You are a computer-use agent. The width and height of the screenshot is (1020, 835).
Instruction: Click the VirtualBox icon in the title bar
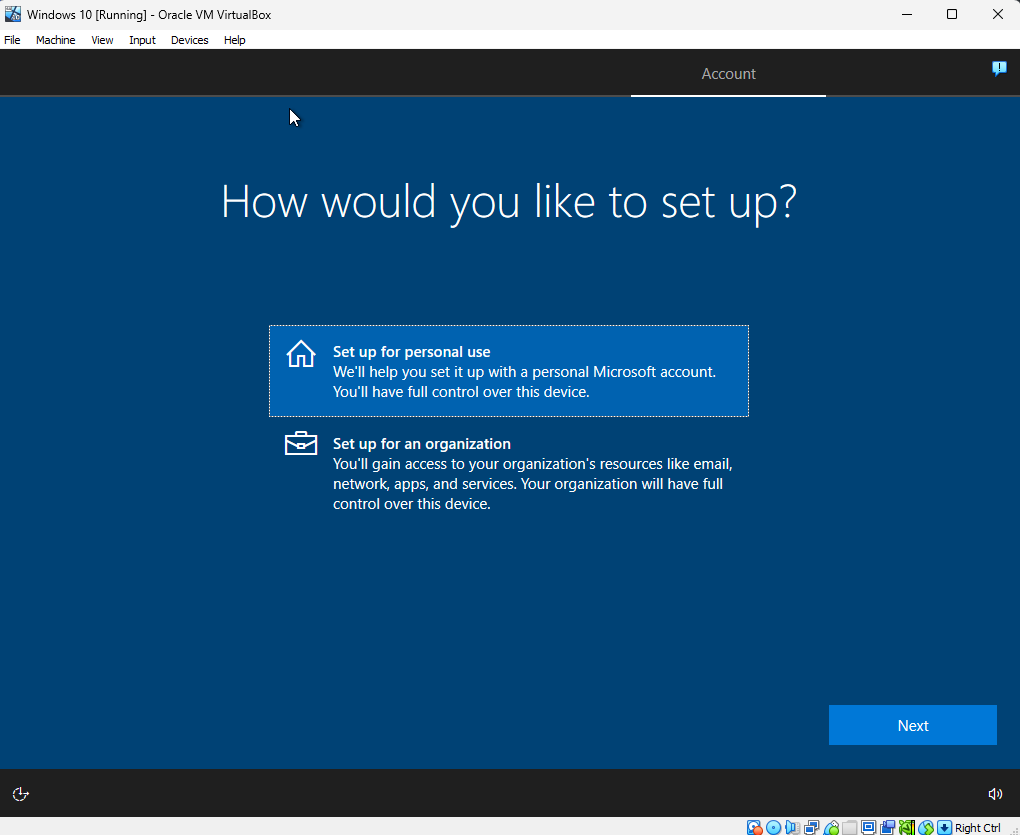coord(12,14)
